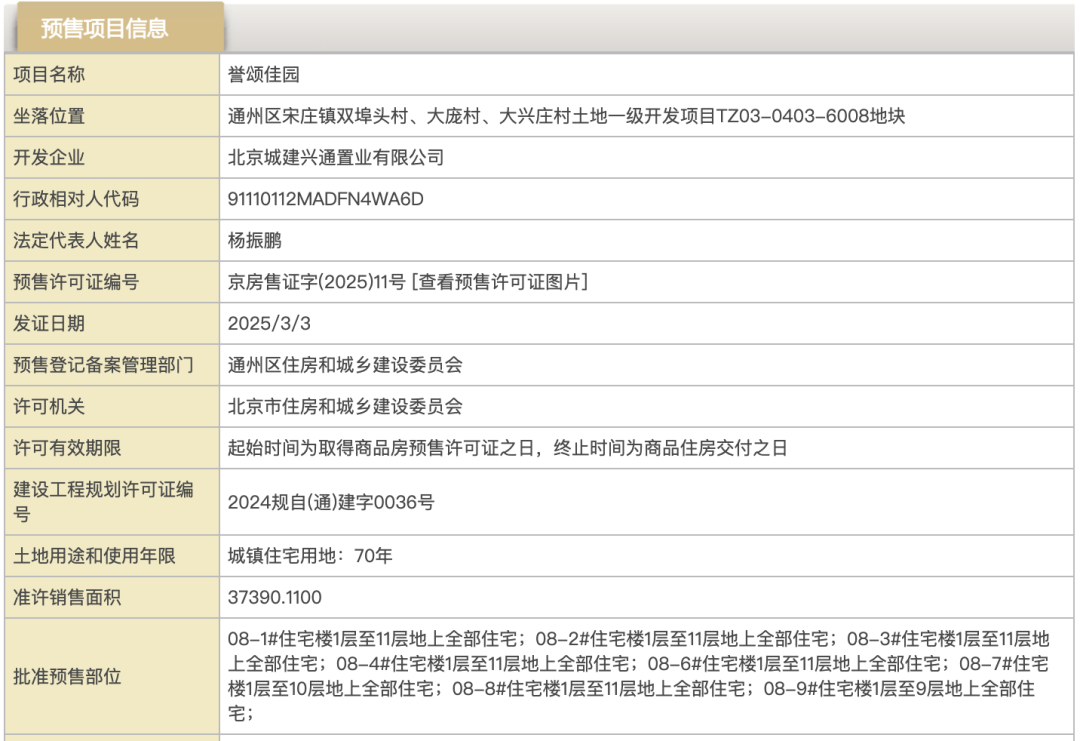Click the 发证日期 label cell
This screenshot has width=1080, height=741.
[x=112, y=323]
